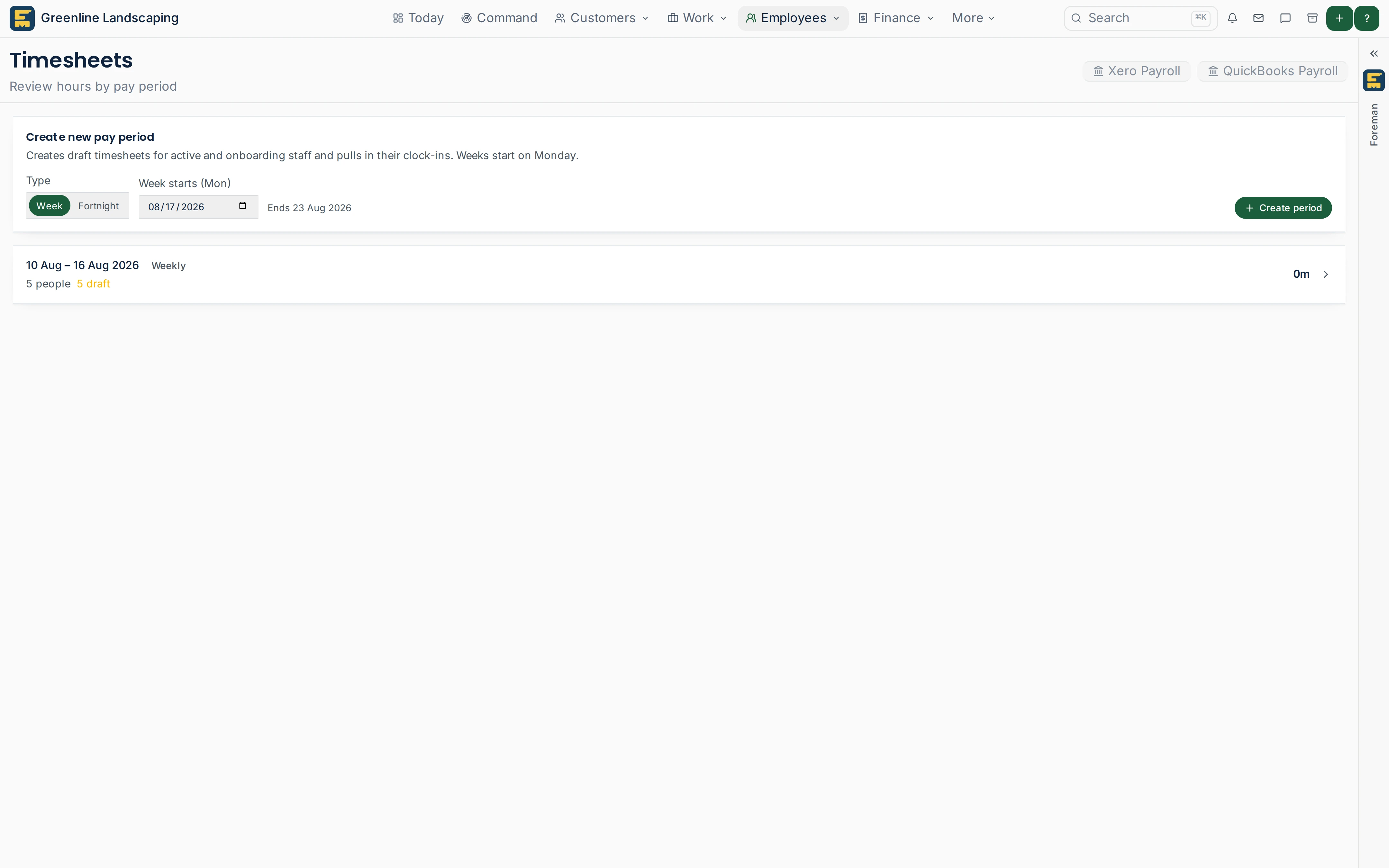Click the "5 draft" status text

[93, 284]
